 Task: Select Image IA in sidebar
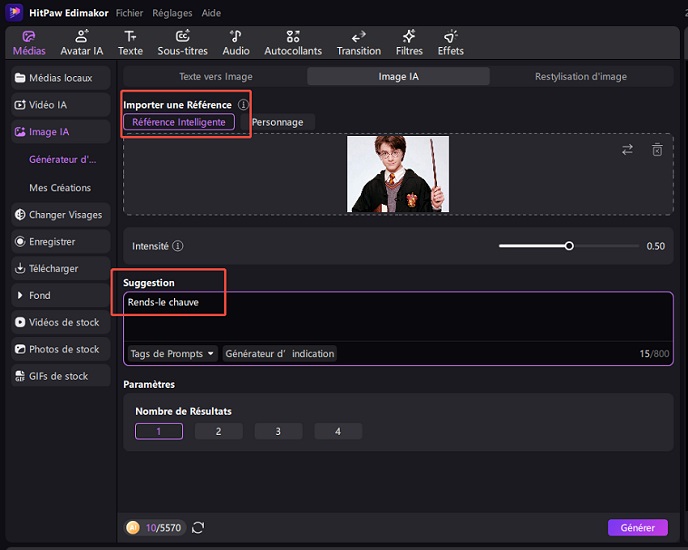[61, 132]
